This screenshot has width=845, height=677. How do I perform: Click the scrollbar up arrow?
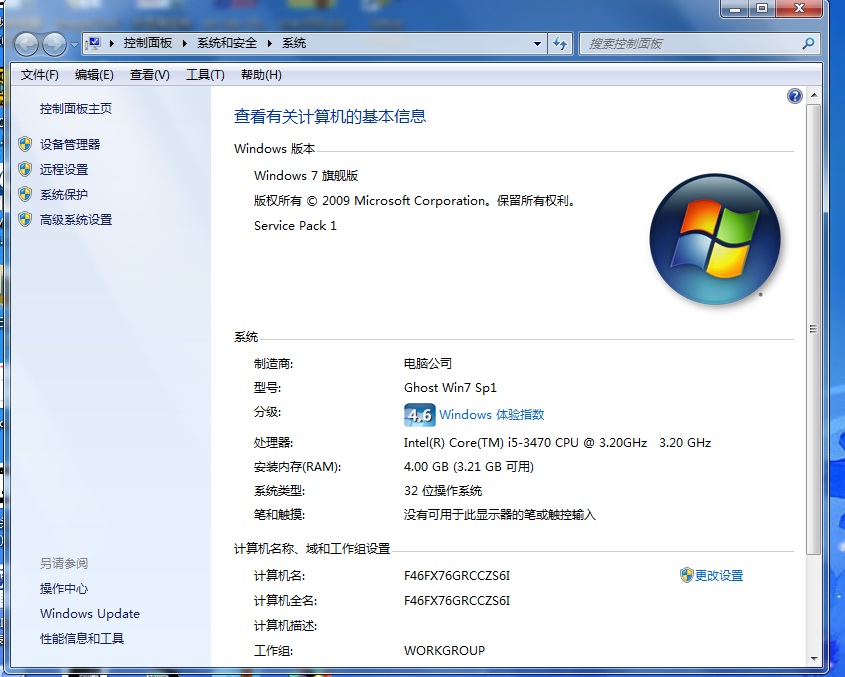point(814,95)
